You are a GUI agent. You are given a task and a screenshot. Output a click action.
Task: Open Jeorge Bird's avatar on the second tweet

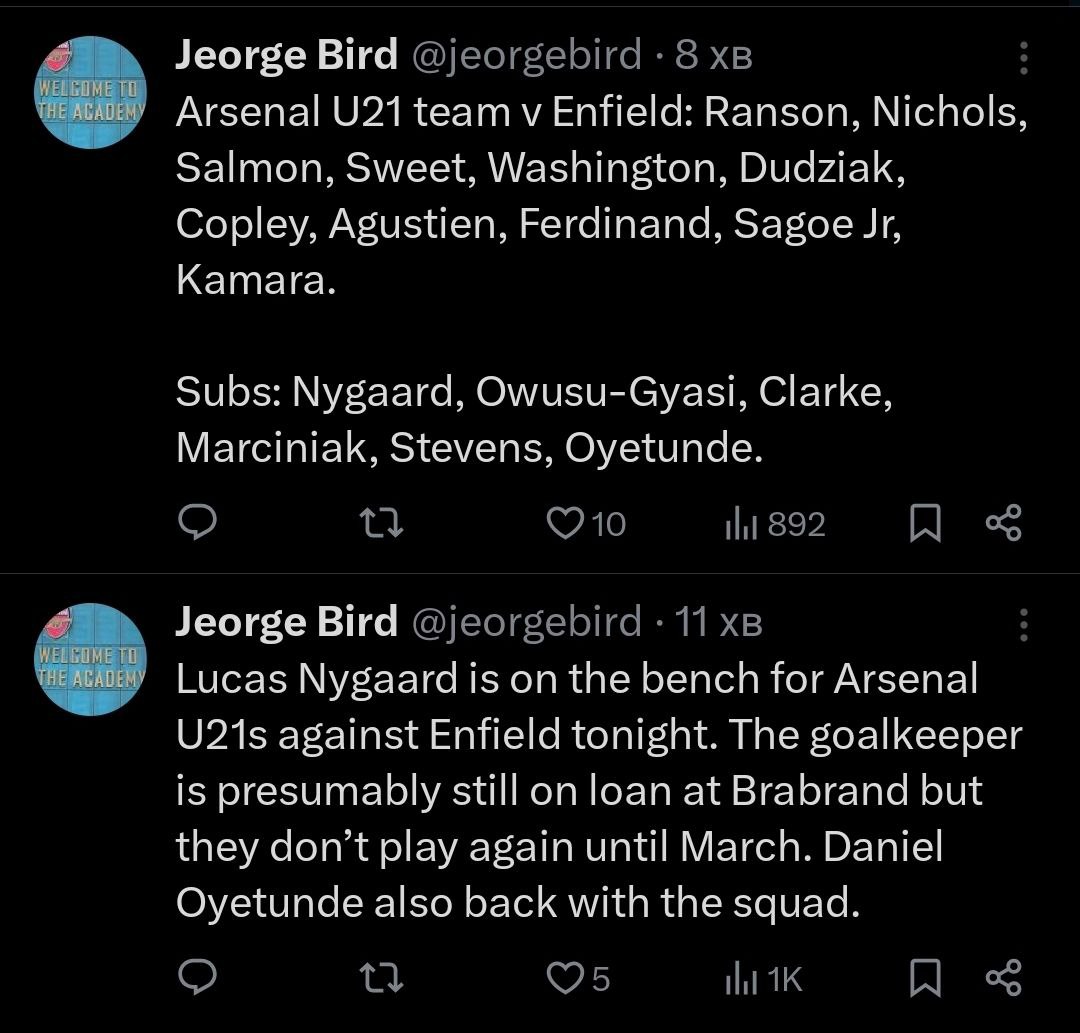coord(91,659)
